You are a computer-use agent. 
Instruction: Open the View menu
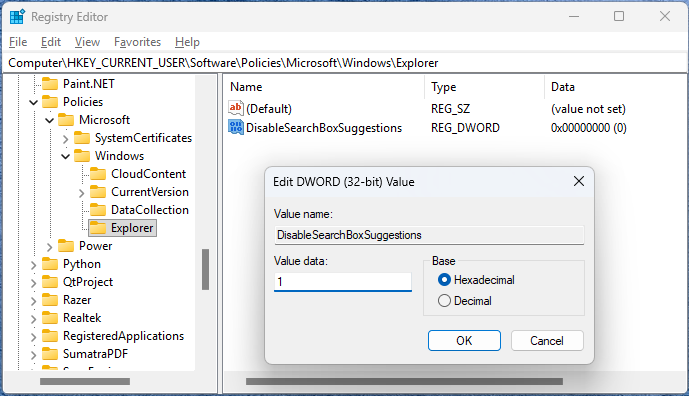[87, 42]
